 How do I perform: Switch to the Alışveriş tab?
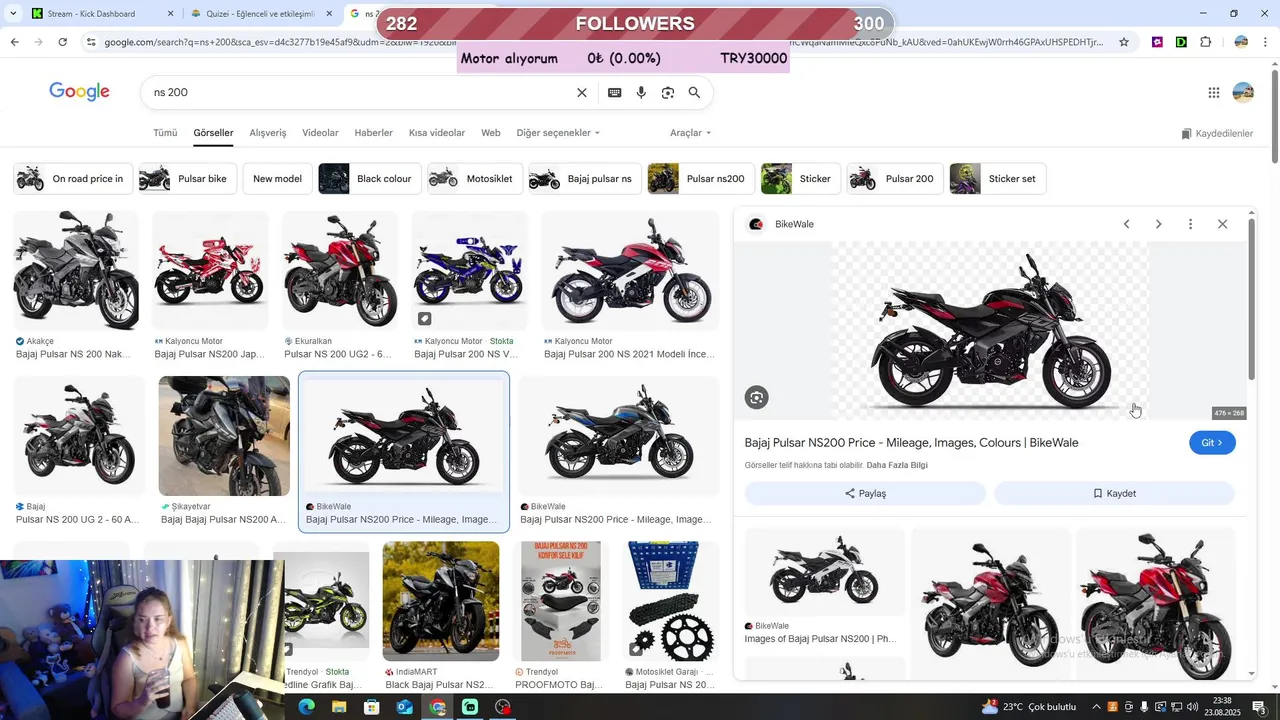(x=268, y=133)
